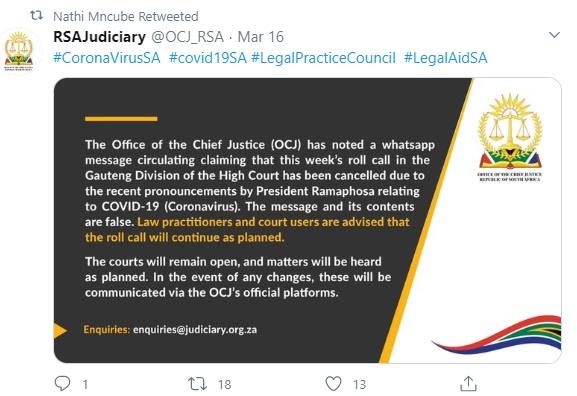
Task: Expand the tweet options chevron
Action: pyautogui.click(x=554, y=35)
